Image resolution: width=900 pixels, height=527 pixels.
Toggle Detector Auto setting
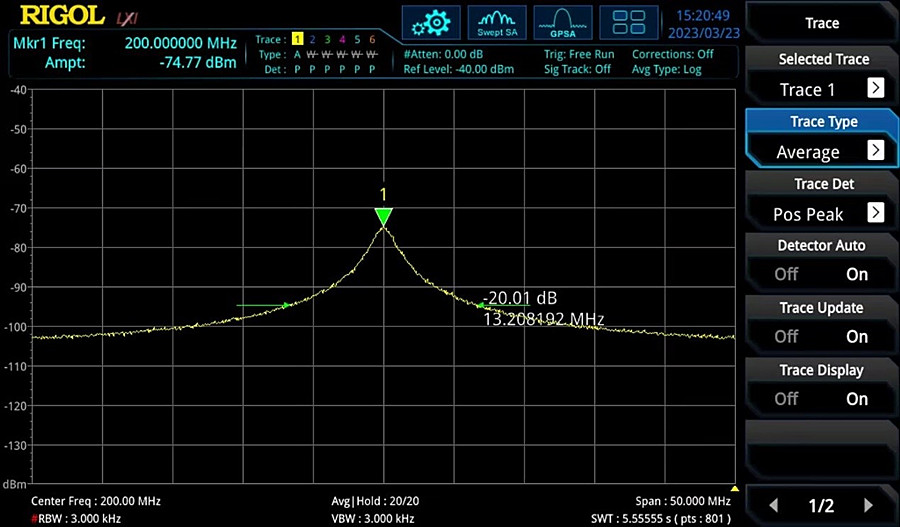[821, 261]
